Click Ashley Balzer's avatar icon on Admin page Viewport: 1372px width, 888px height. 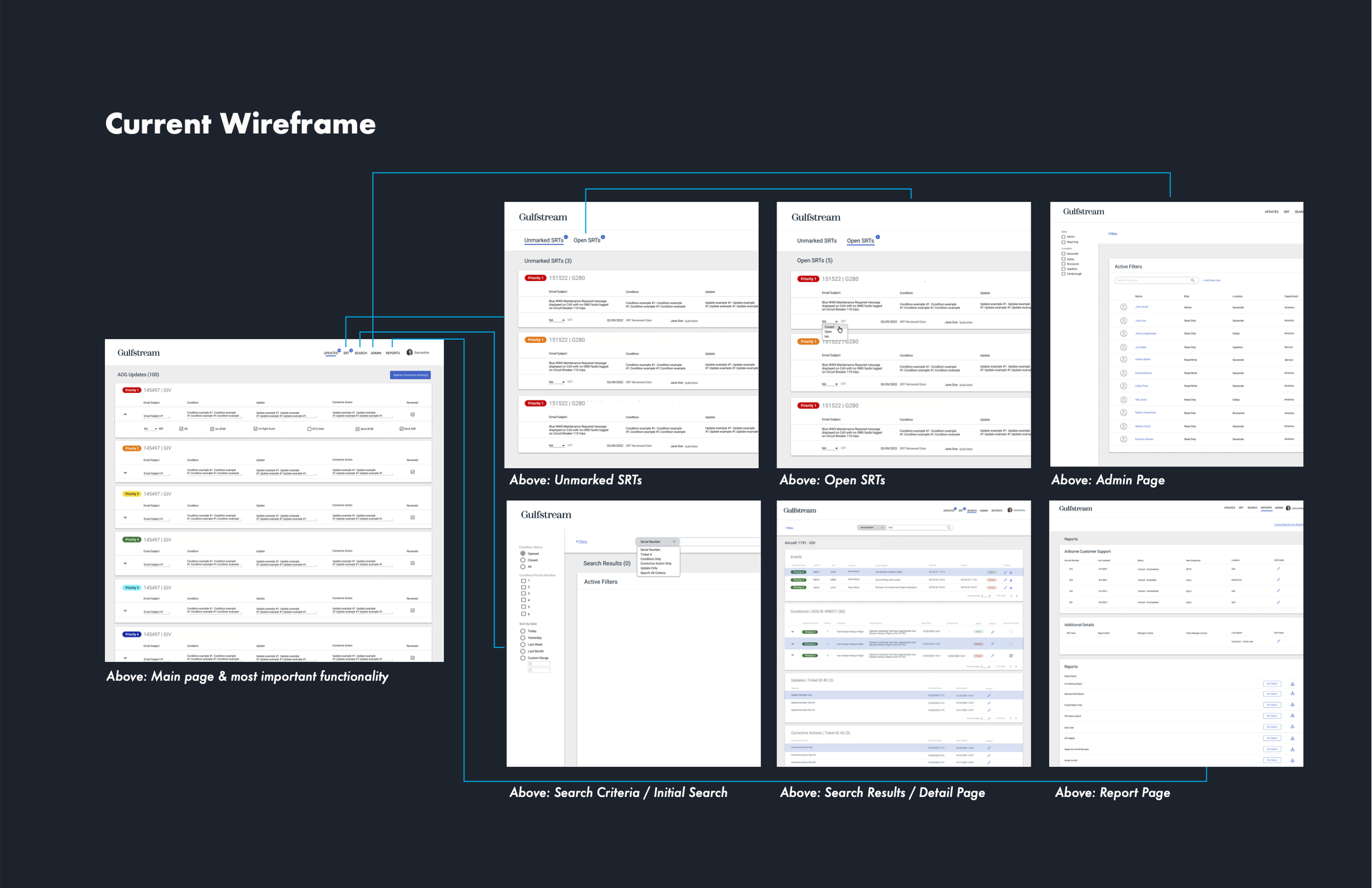coord(1123,359)
